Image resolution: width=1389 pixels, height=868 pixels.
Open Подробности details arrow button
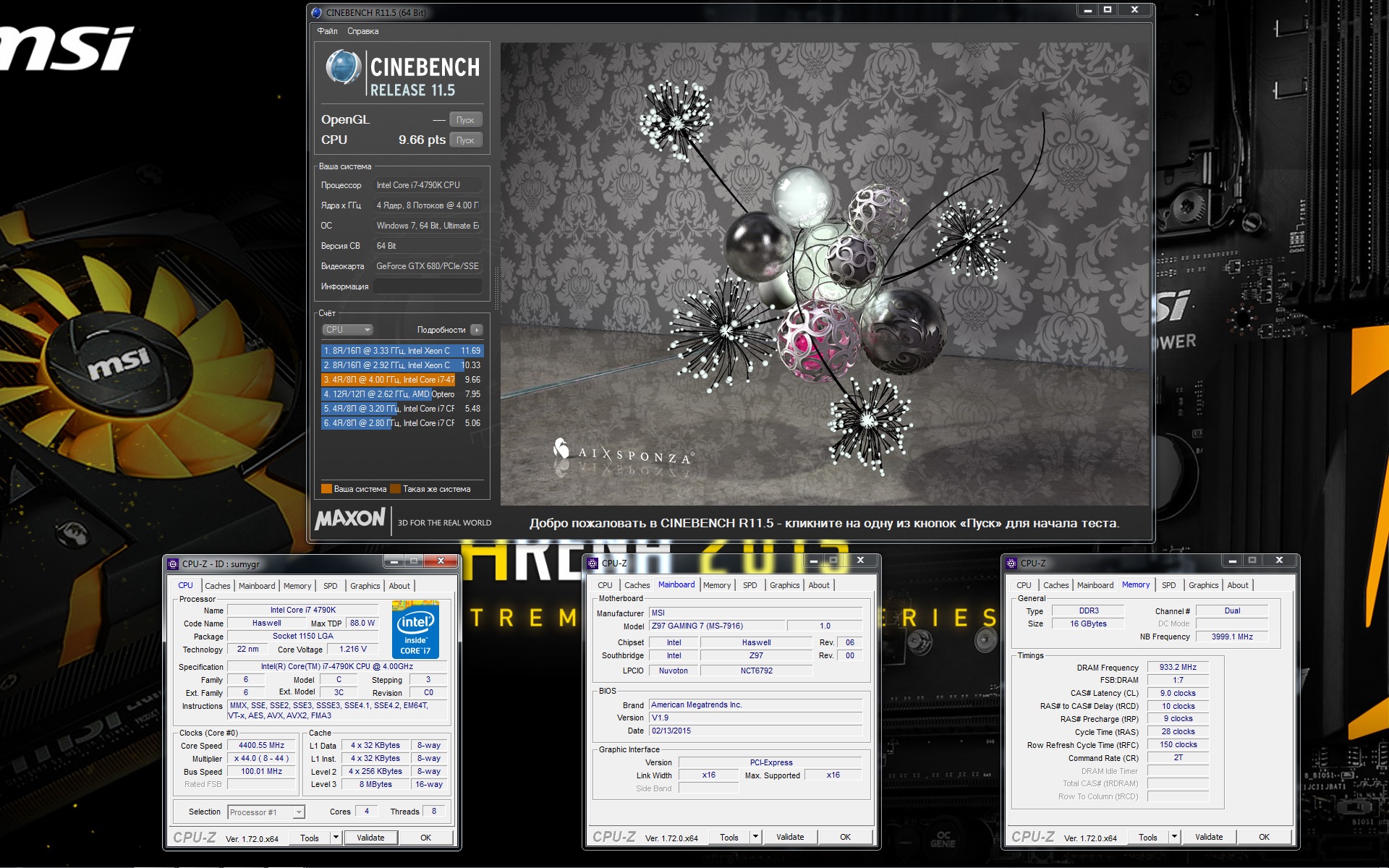[477, 330]
